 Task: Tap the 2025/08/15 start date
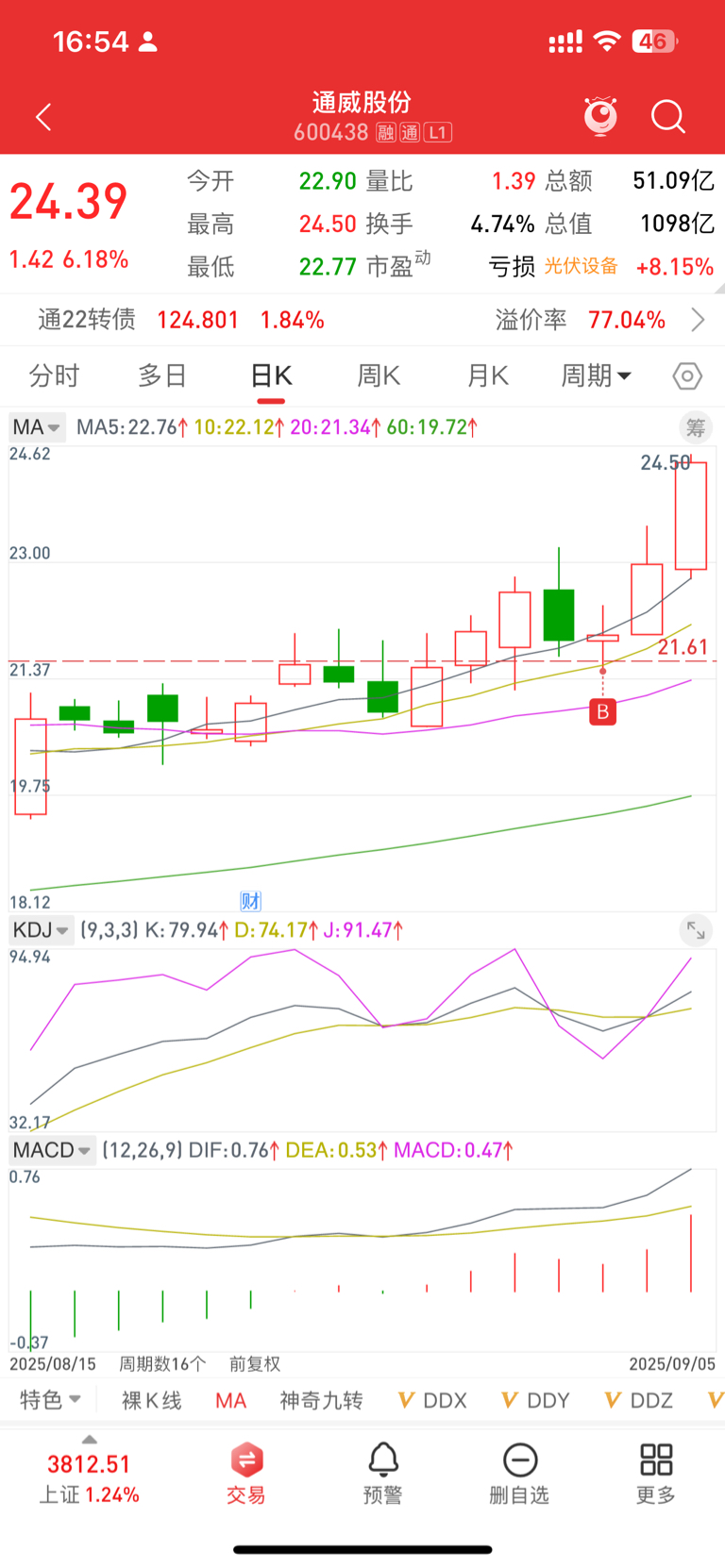(53, 1364)
